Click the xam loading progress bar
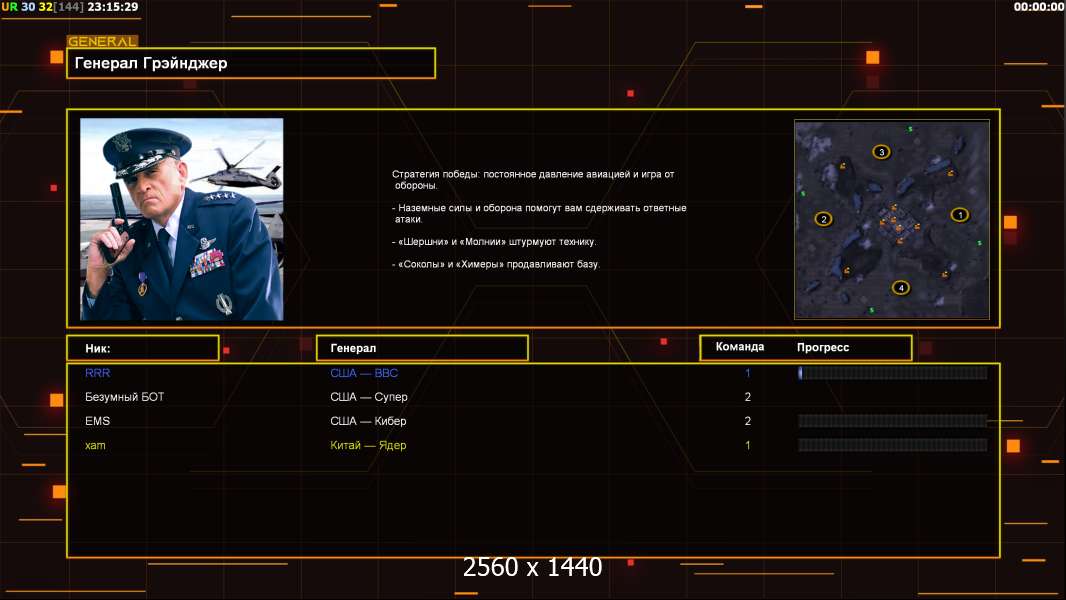This screenshot has width=1066, height=600. pos(892,445)
